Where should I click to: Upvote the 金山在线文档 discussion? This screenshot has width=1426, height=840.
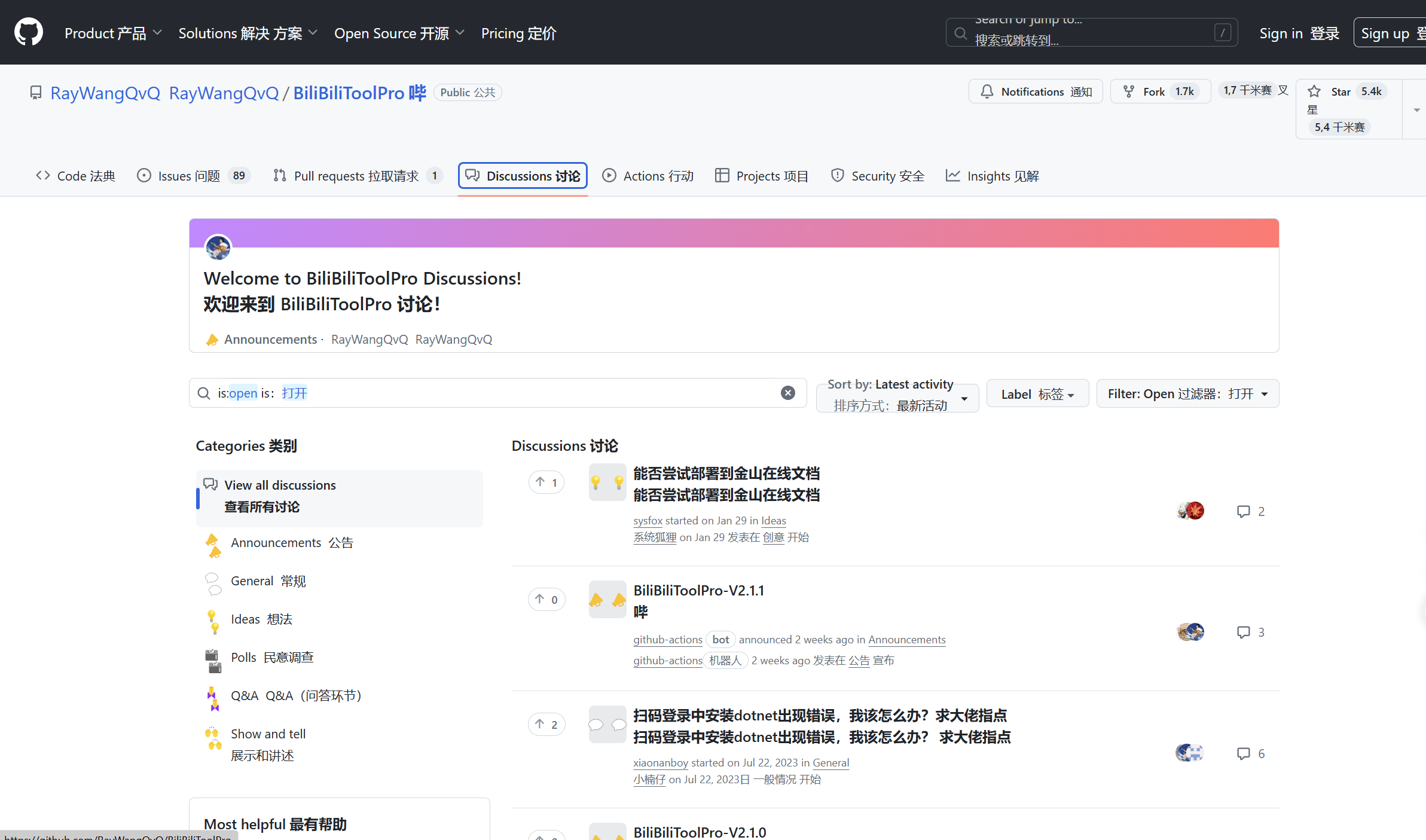tap(546, 482)
